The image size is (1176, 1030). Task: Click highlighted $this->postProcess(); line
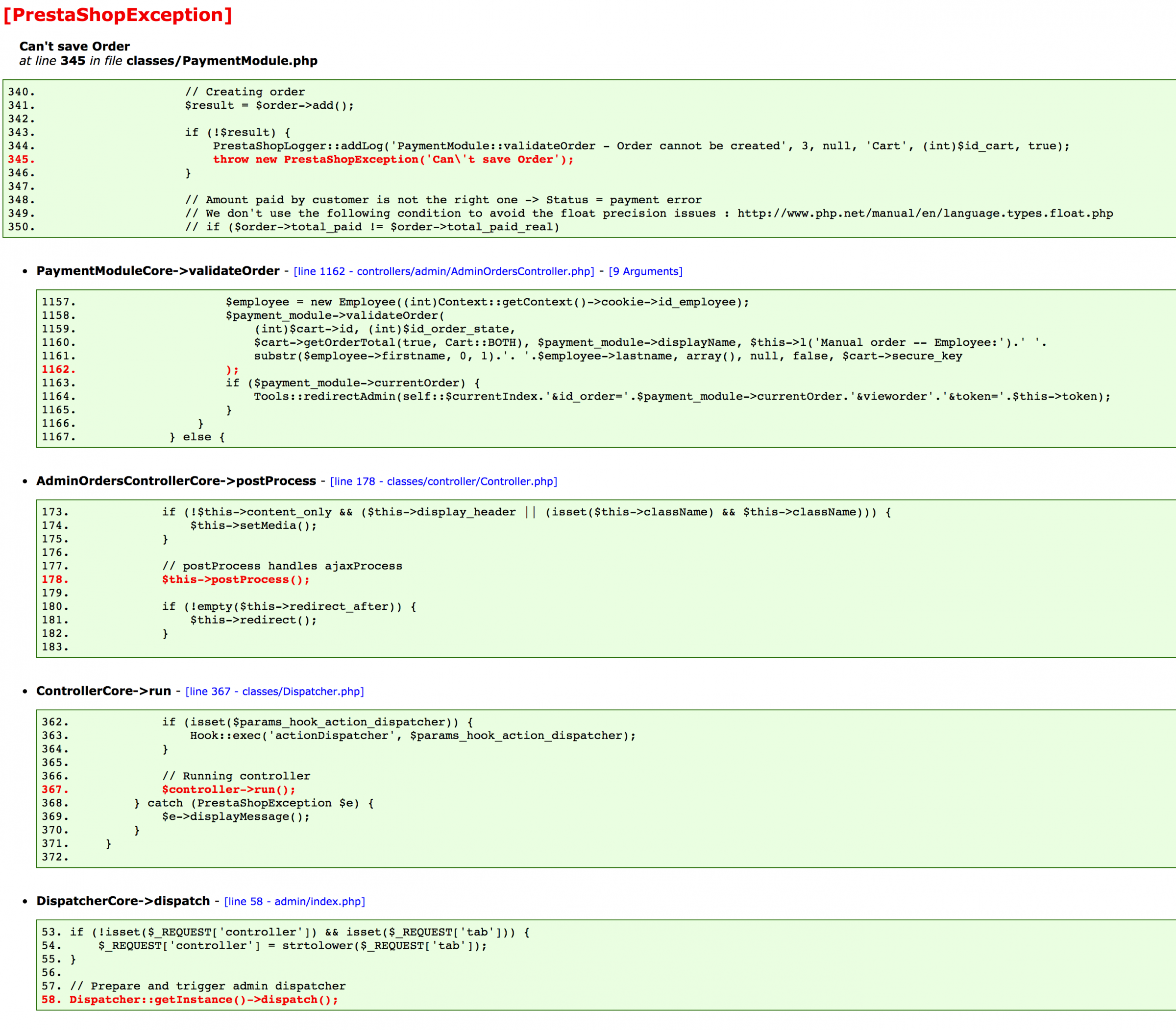[x=236, y=579]
